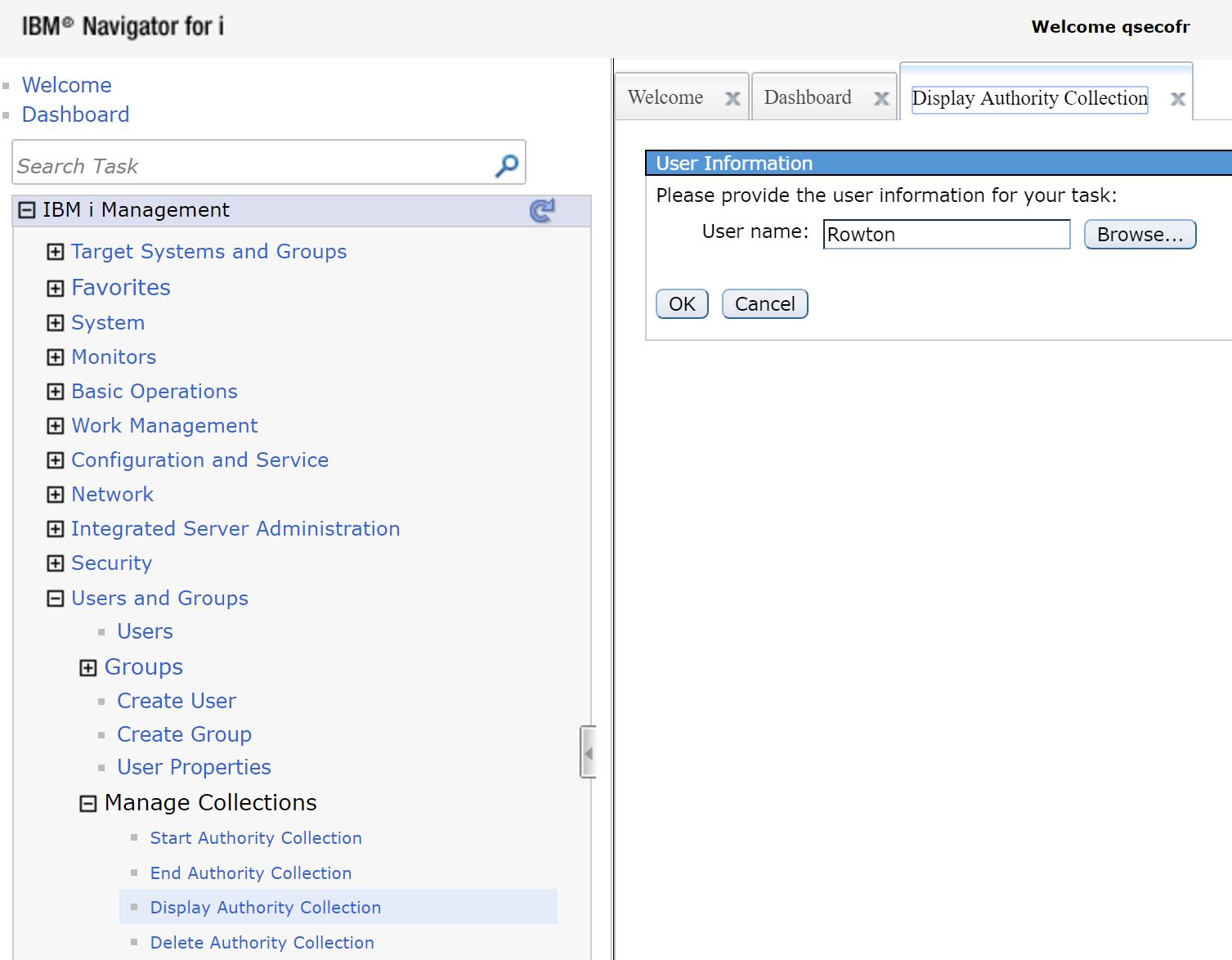Open the Start Authority Collection link
This screenshot has width=1232, height=960.
coord(255,838)
